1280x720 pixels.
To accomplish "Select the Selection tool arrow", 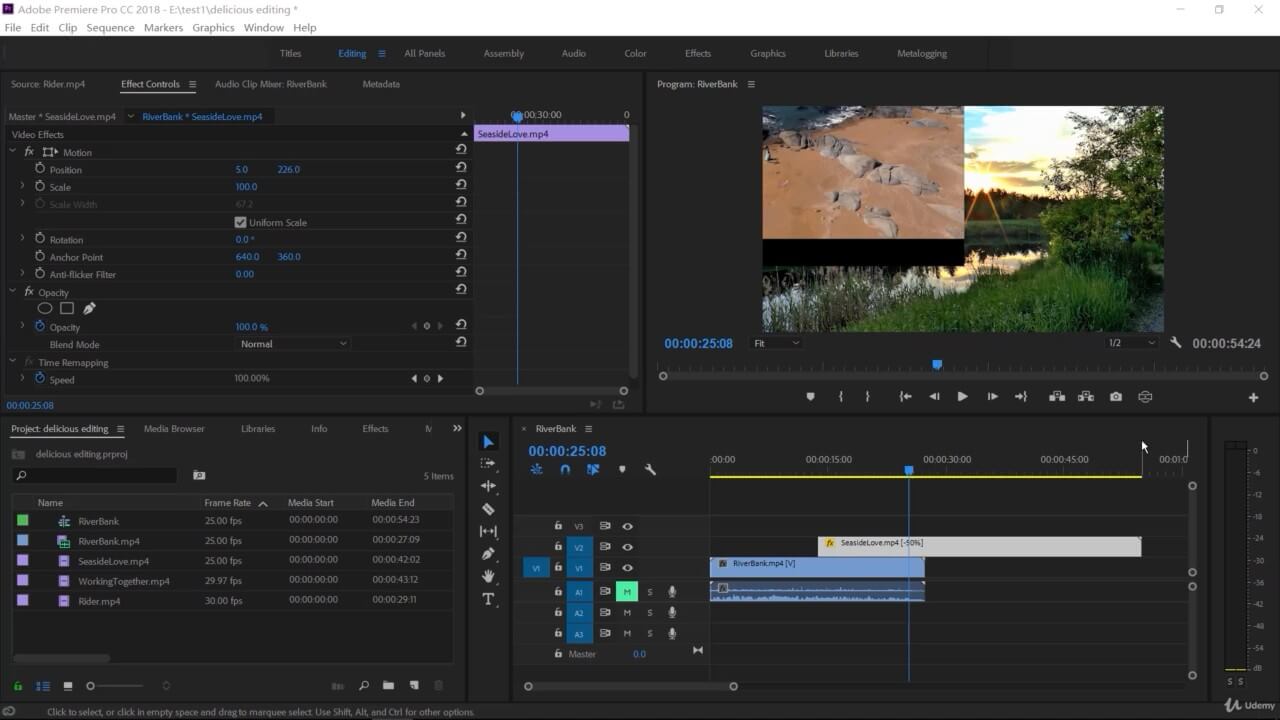I will tap(488, 442).
